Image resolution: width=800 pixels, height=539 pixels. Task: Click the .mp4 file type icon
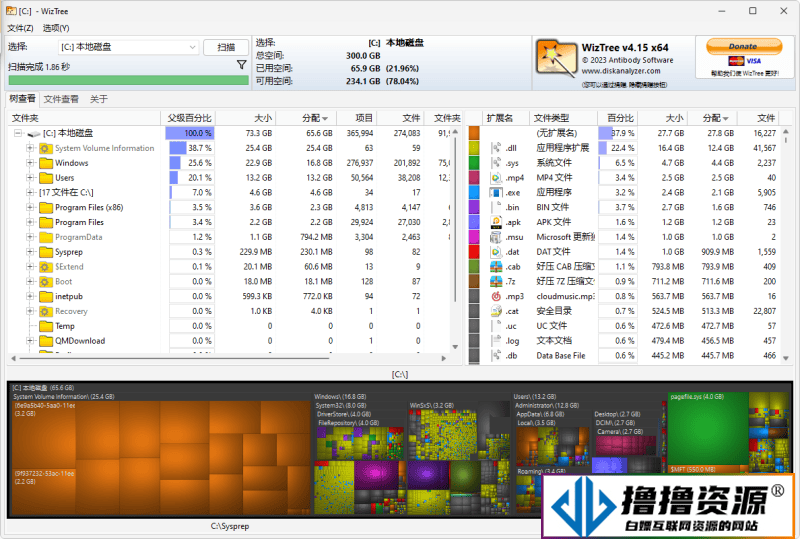496,178
